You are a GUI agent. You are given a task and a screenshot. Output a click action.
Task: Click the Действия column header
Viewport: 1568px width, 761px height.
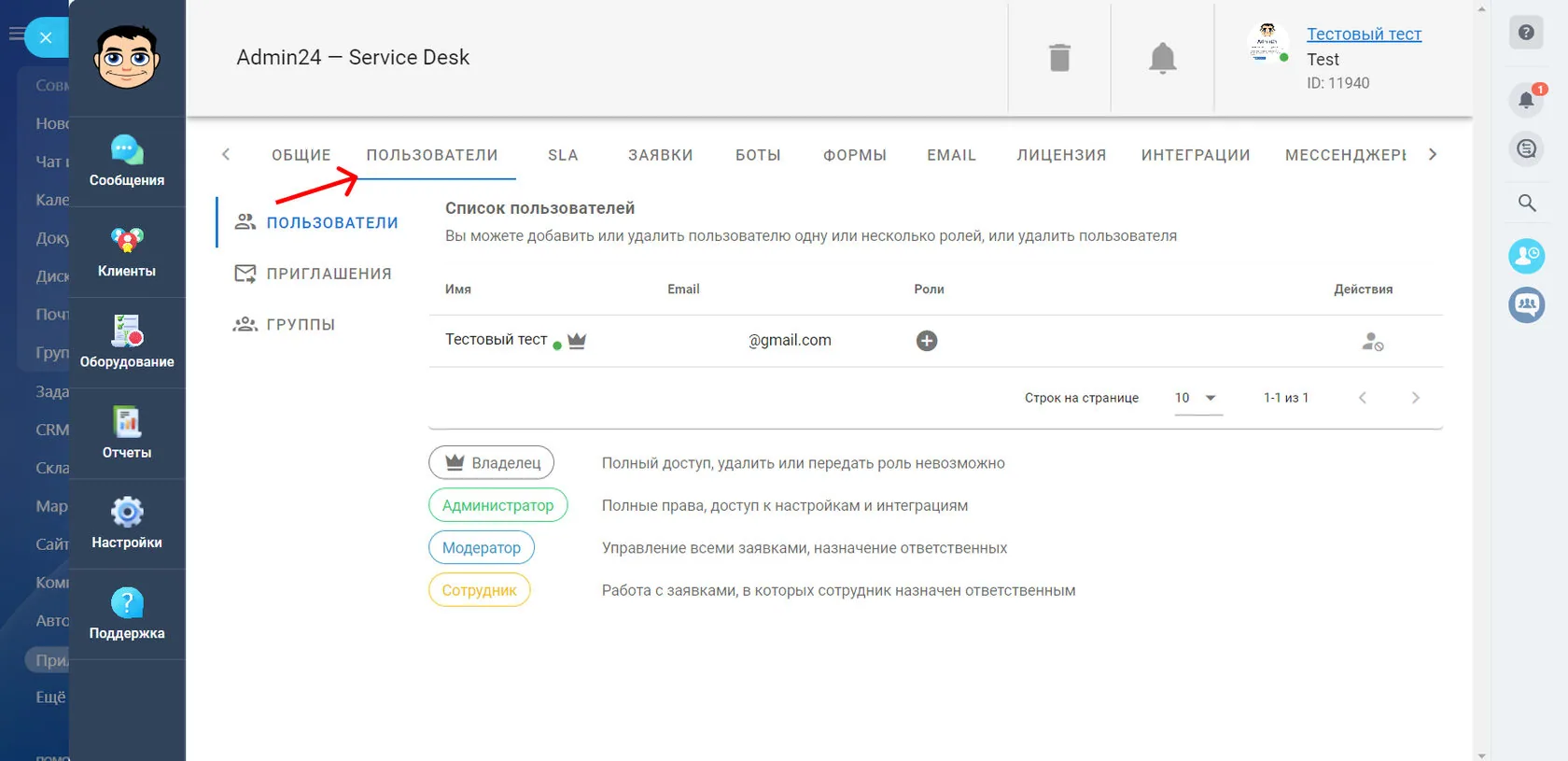pyautogui.click(x=1363, y=289)
